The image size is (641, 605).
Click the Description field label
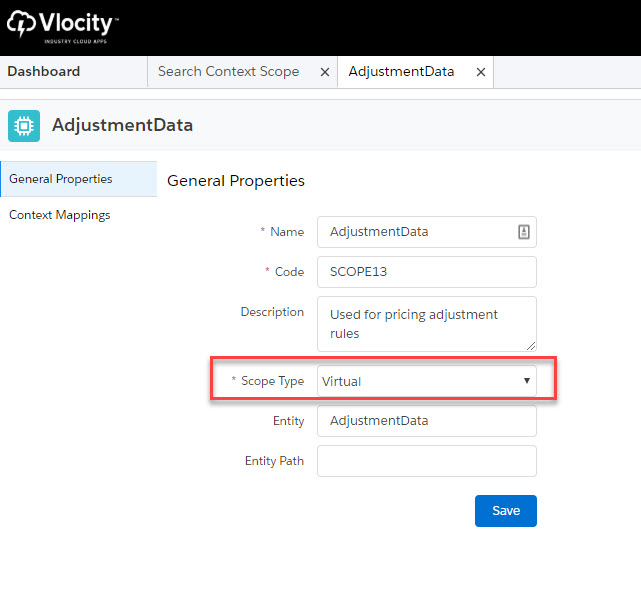click(272, 312)
